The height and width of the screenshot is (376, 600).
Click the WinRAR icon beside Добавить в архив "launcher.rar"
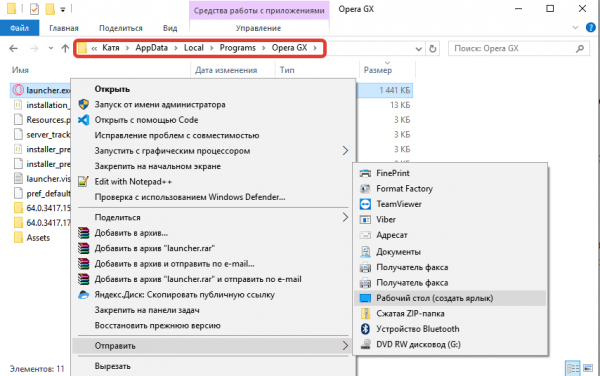[83, 248]
